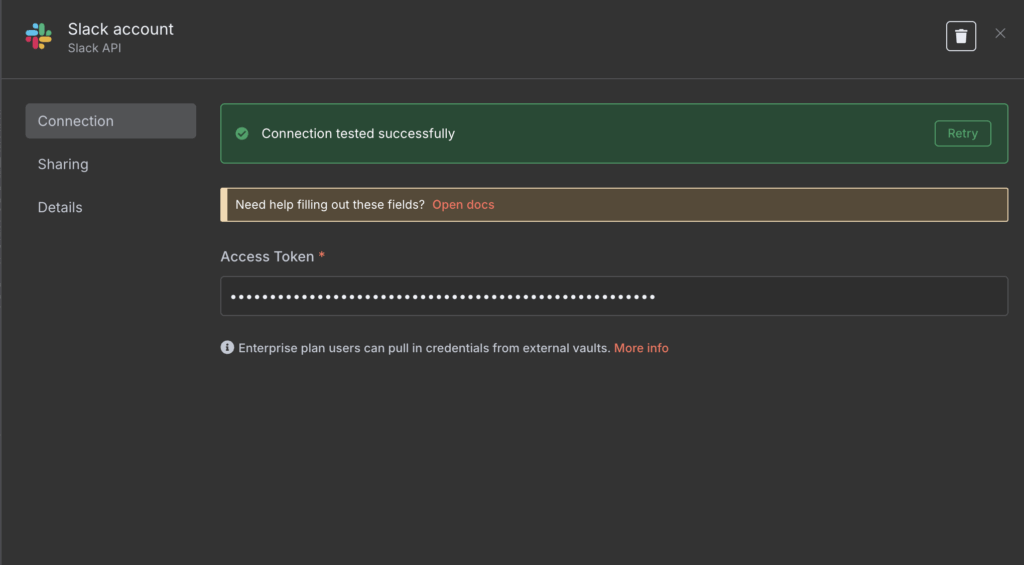Click the info icon beside Enterprise note
Viewport: 1024px width, 565px height.
pos(227,347)
